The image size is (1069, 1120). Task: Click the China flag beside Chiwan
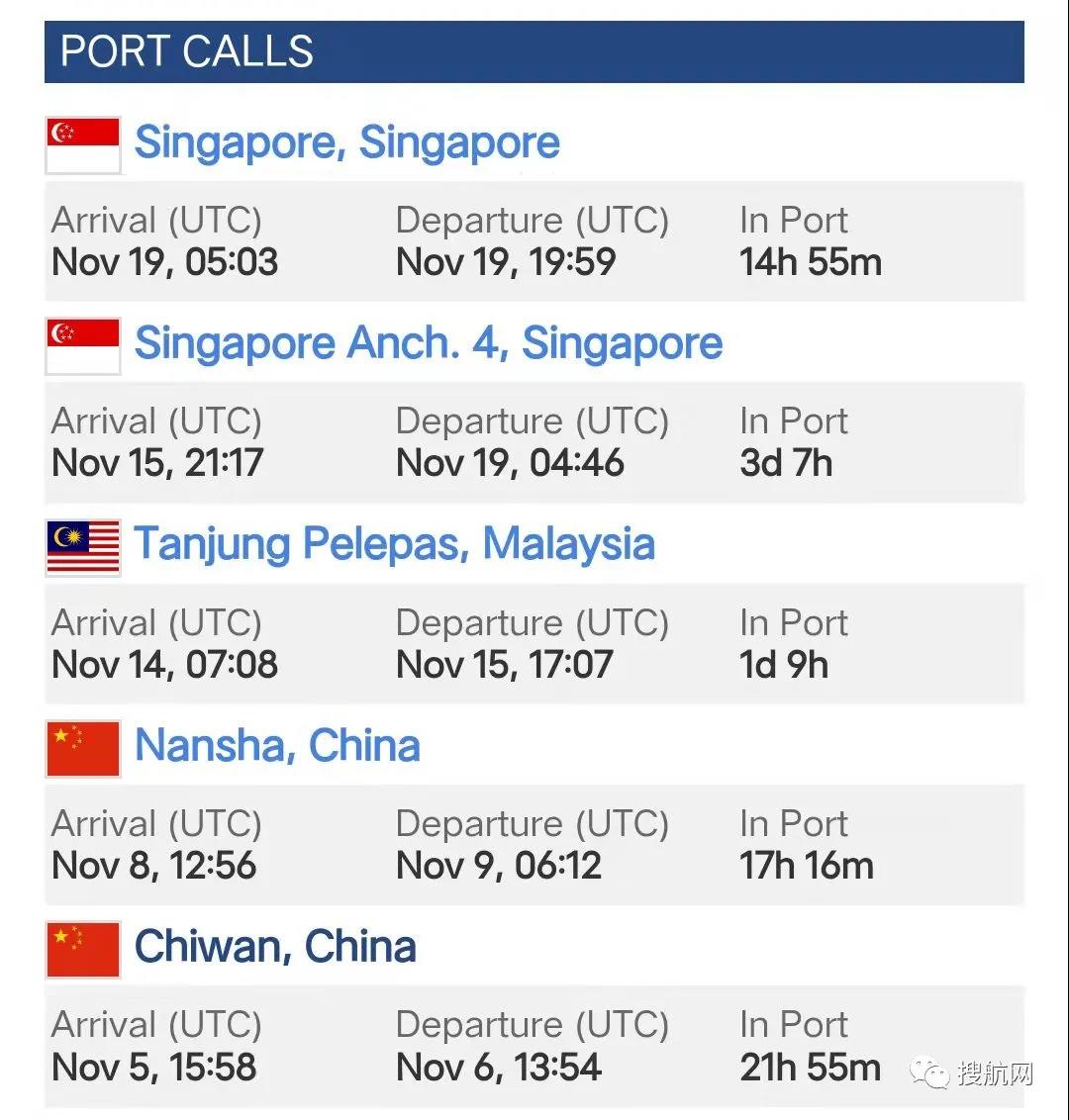[x=83, y=949]
